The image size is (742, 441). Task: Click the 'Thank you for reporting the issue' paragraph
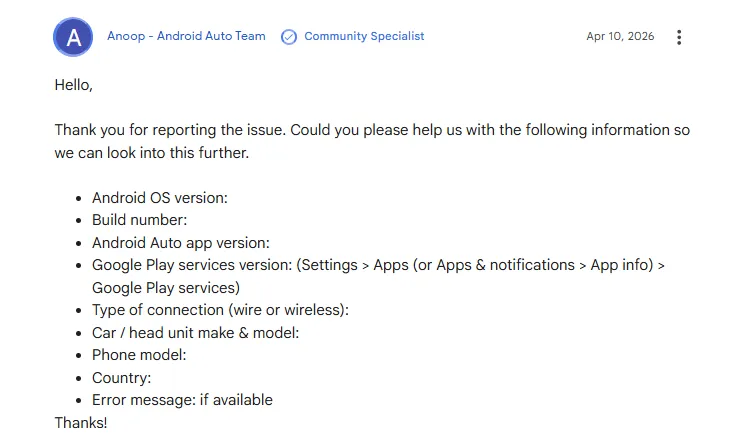tap(372, 141)
